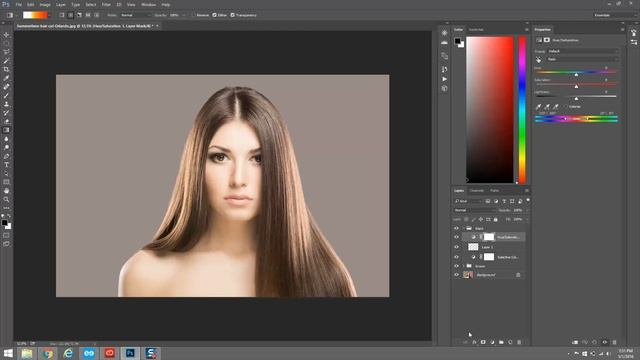Hide the Background layer eye icon
The width and height of the screenshot is (640, 360).
[456, 275]
